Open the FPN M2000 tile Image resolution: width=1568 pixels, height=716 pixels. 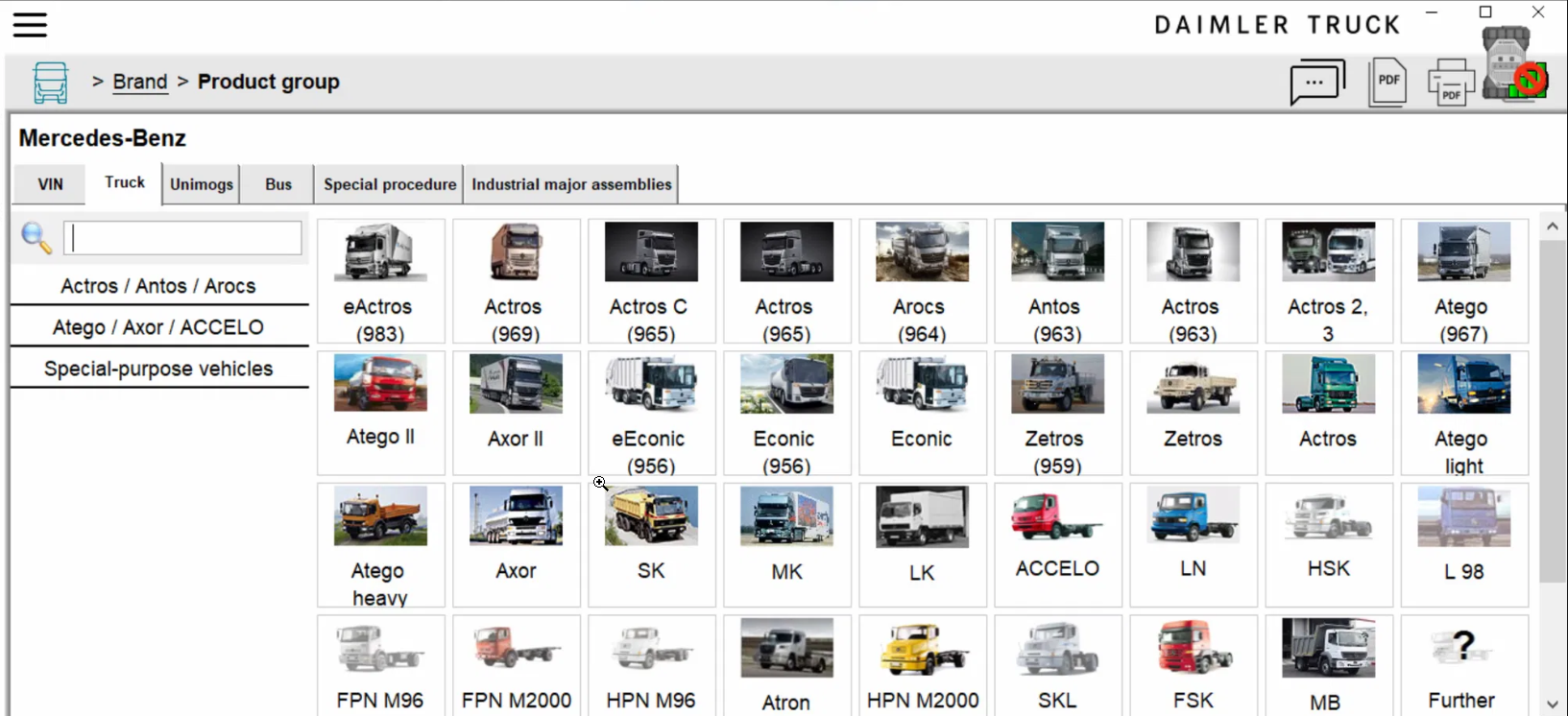[x=517, y=666]
